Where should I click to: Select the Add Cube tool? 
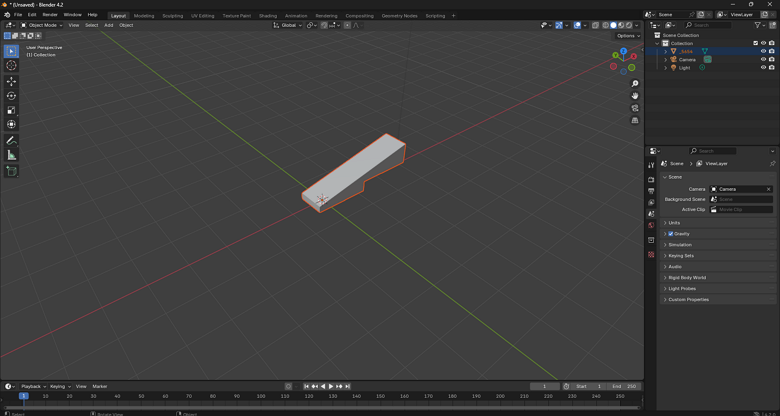point(11,172)
